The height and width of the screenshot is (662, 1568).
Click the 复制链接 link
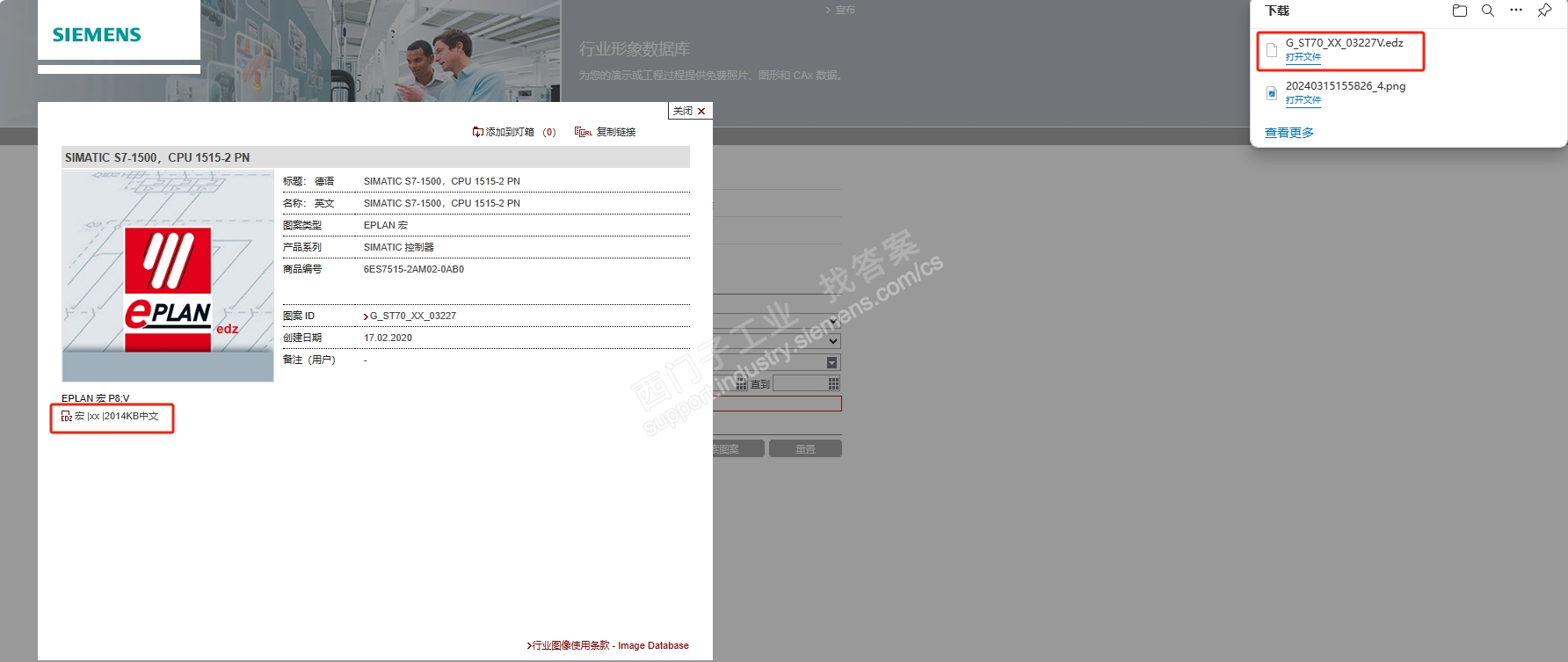click(616, 132)
